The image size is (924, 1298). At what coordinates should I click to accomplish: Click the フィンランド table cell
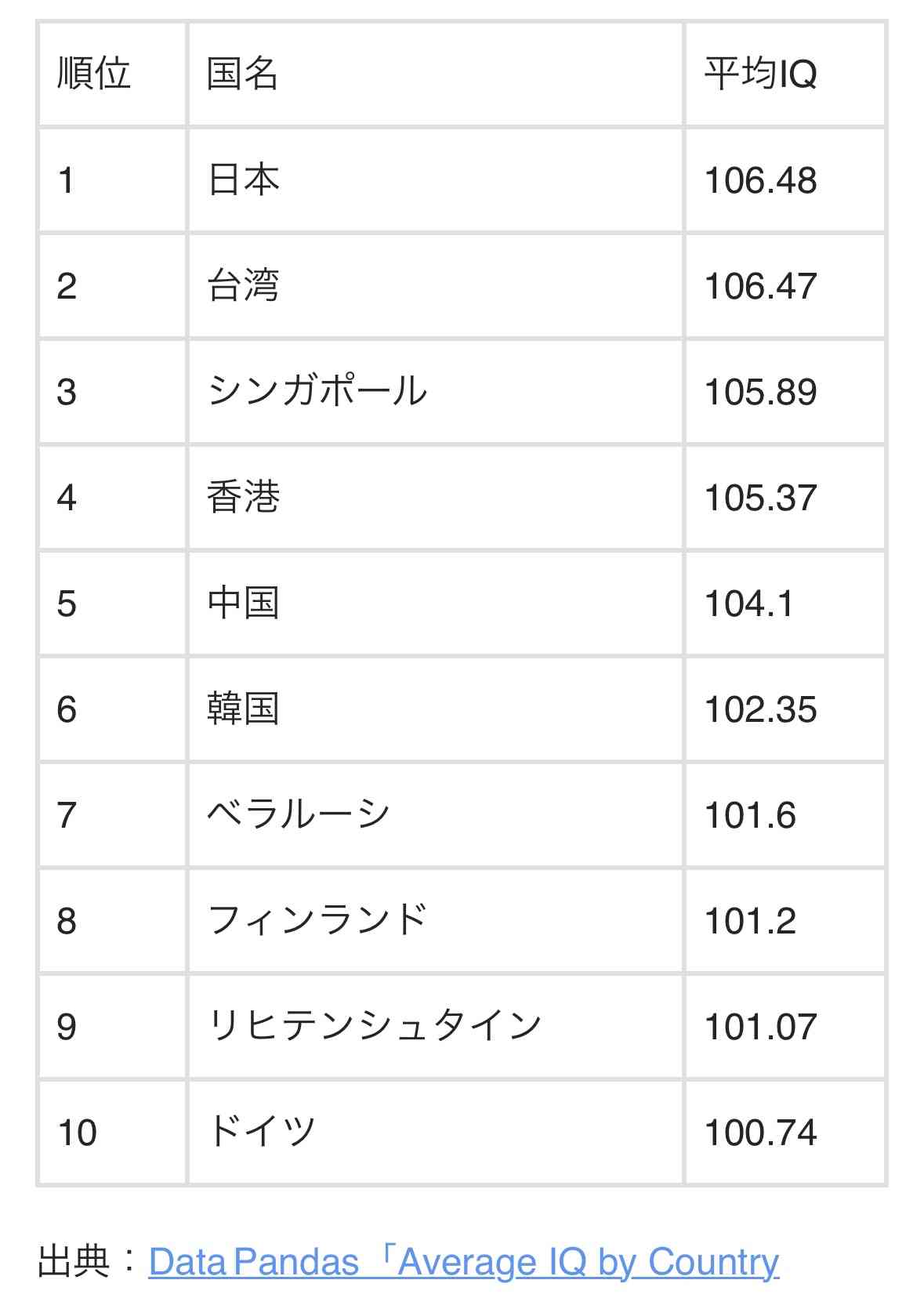coord(317,920)
